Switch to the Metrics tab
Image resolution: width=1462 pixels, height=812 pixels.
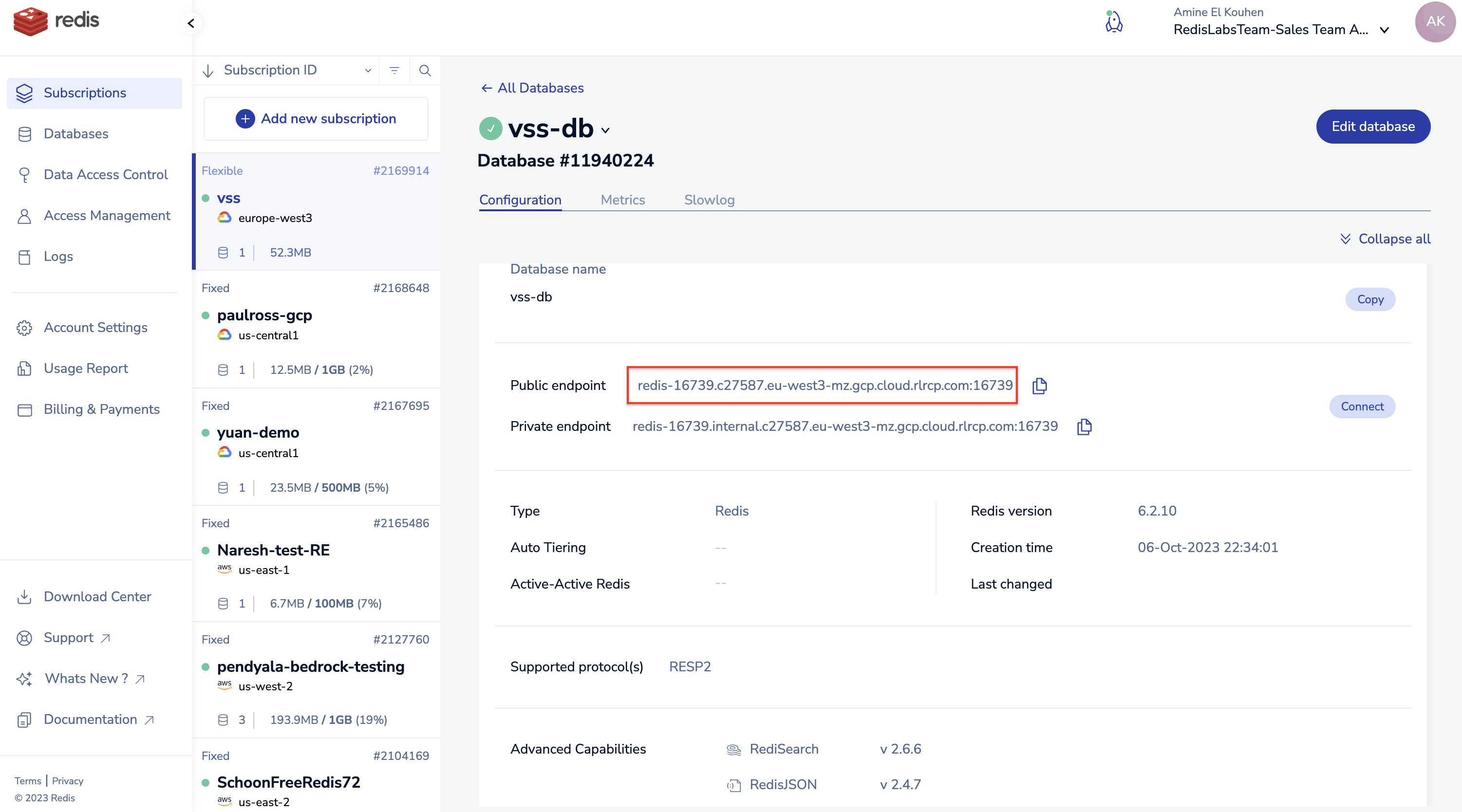tap(622, 200)
